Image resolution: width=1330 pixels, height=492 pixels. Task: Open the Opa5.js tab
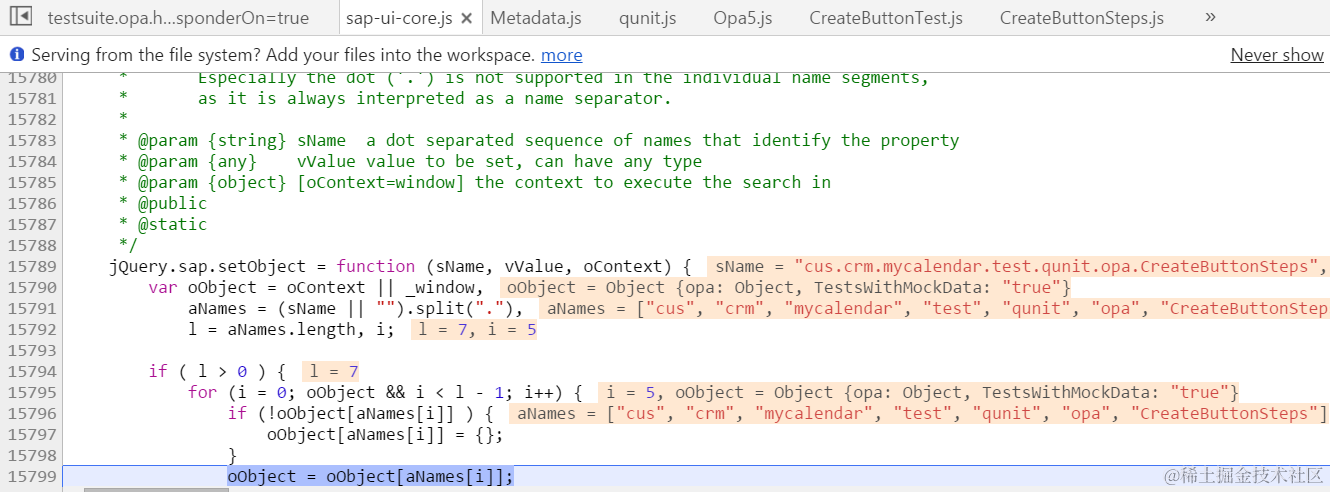742,18
